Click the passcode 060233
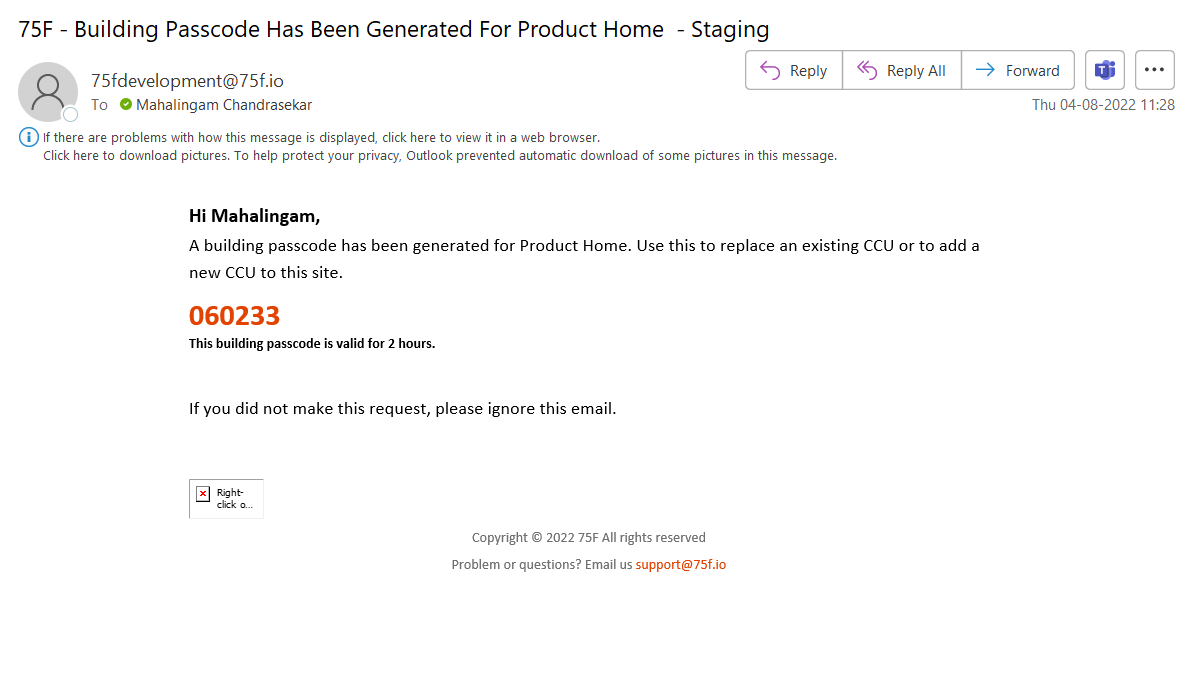1202x678 pixels. (234, 316)
